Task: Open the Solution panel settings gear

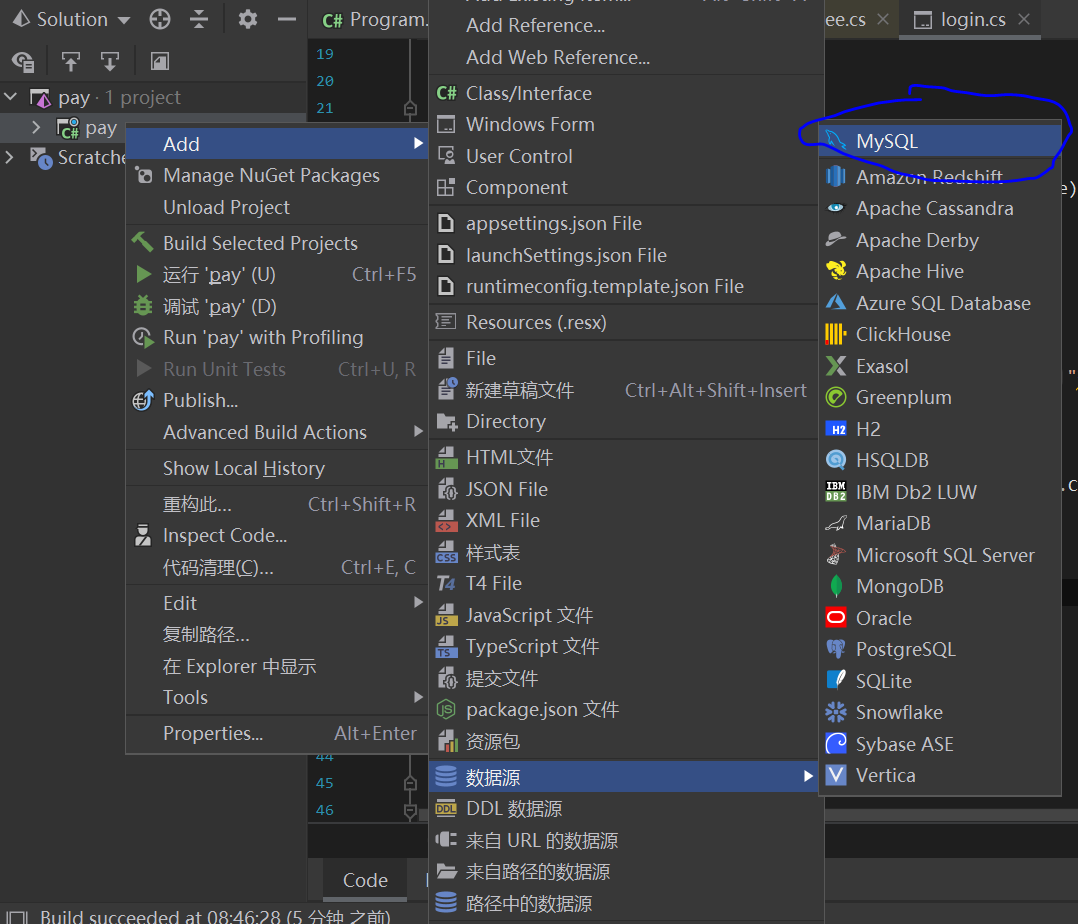Action: (248, 19)
